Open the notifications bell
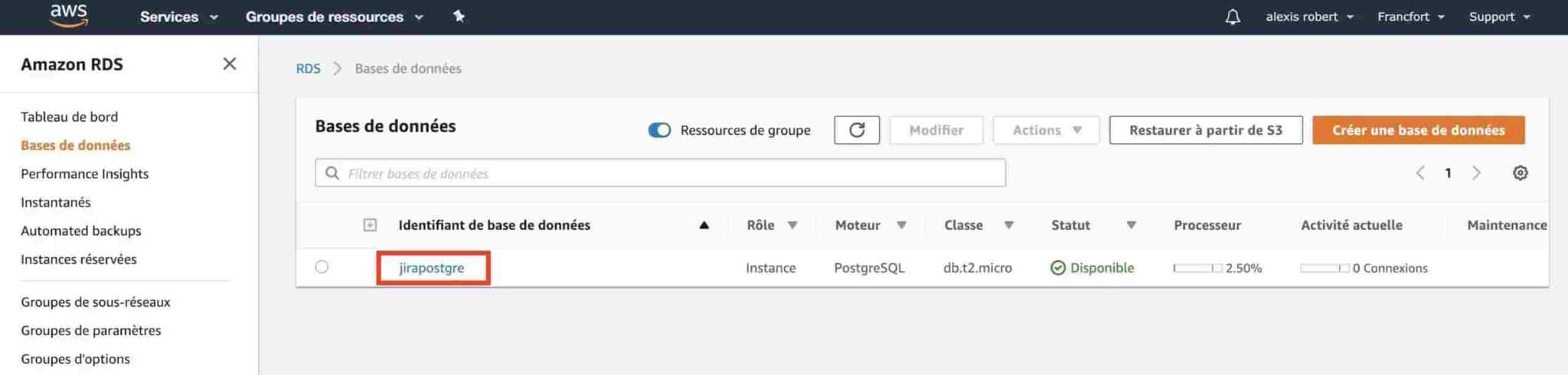Screen dimensions: 1568x375 pyautogui.click(x=1233, y=17)
